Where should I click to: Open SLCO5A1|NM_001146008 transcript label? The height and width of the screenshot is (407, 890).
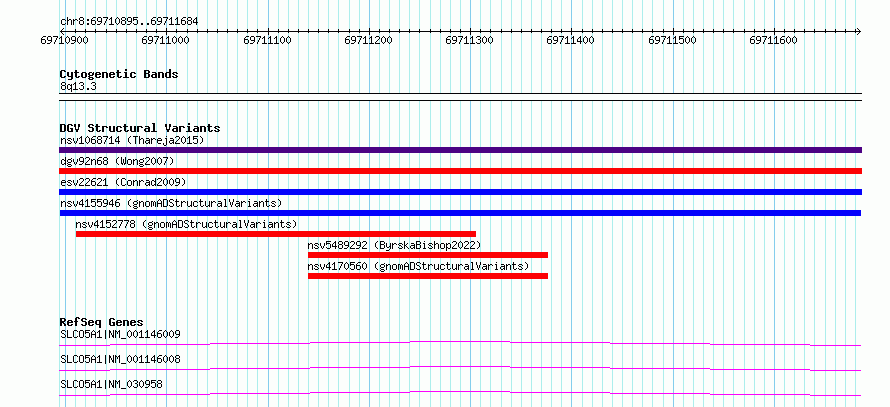pyautogui.click(x=120, y=359)
